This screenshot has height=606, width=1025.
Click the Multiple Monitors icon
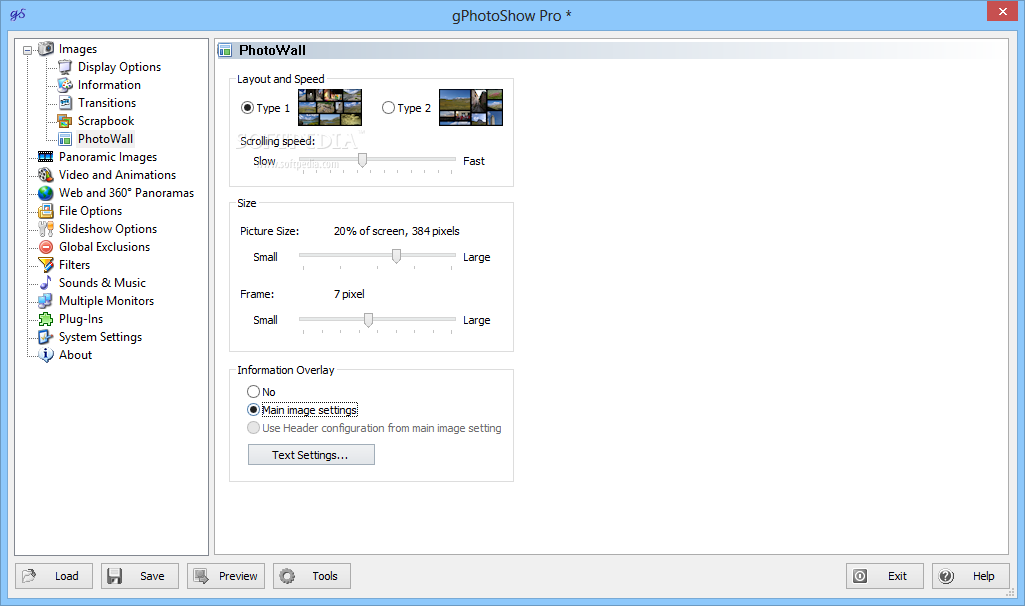click(x=46, y=301)
